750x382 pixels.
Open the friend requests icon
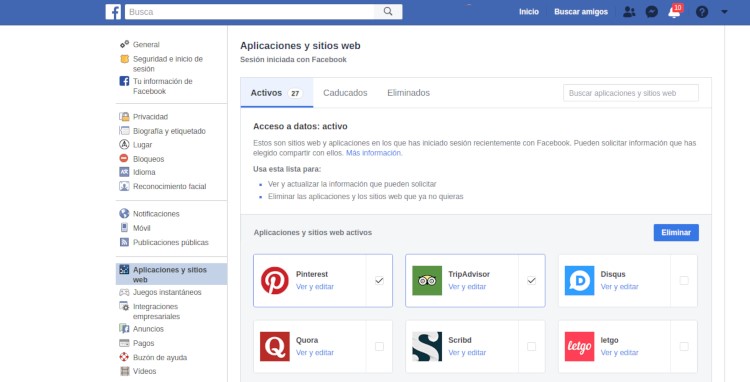click(x=629, y=12)
